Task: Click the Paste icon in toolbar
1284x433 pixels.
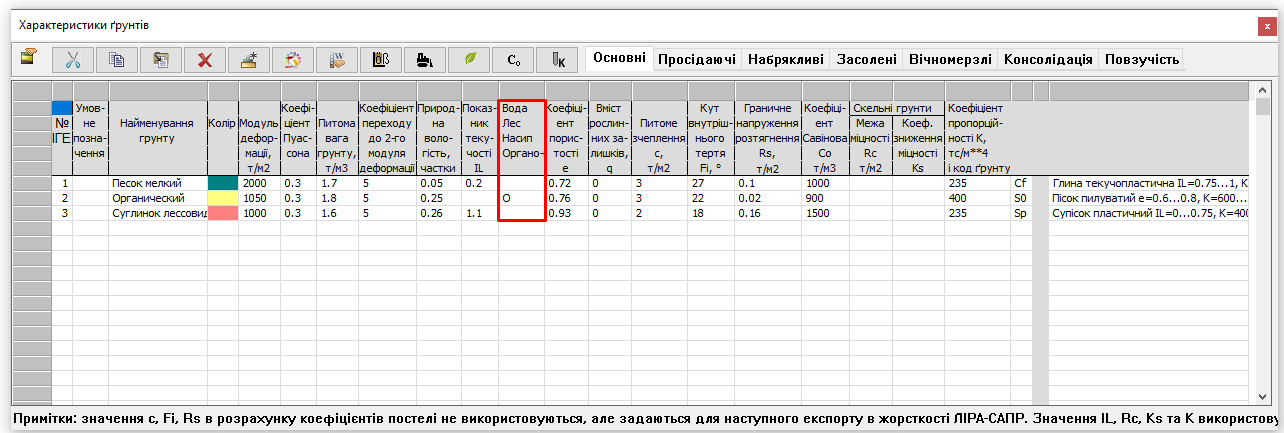Action: [x=160, y=60]
